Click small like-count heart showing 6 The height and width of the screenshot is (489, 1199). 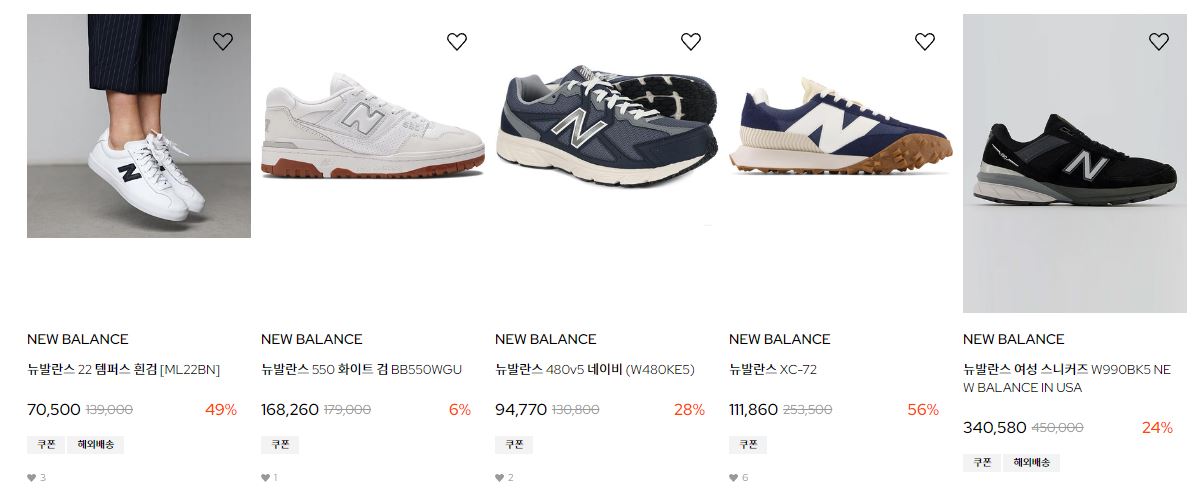(x=733, y=478)
